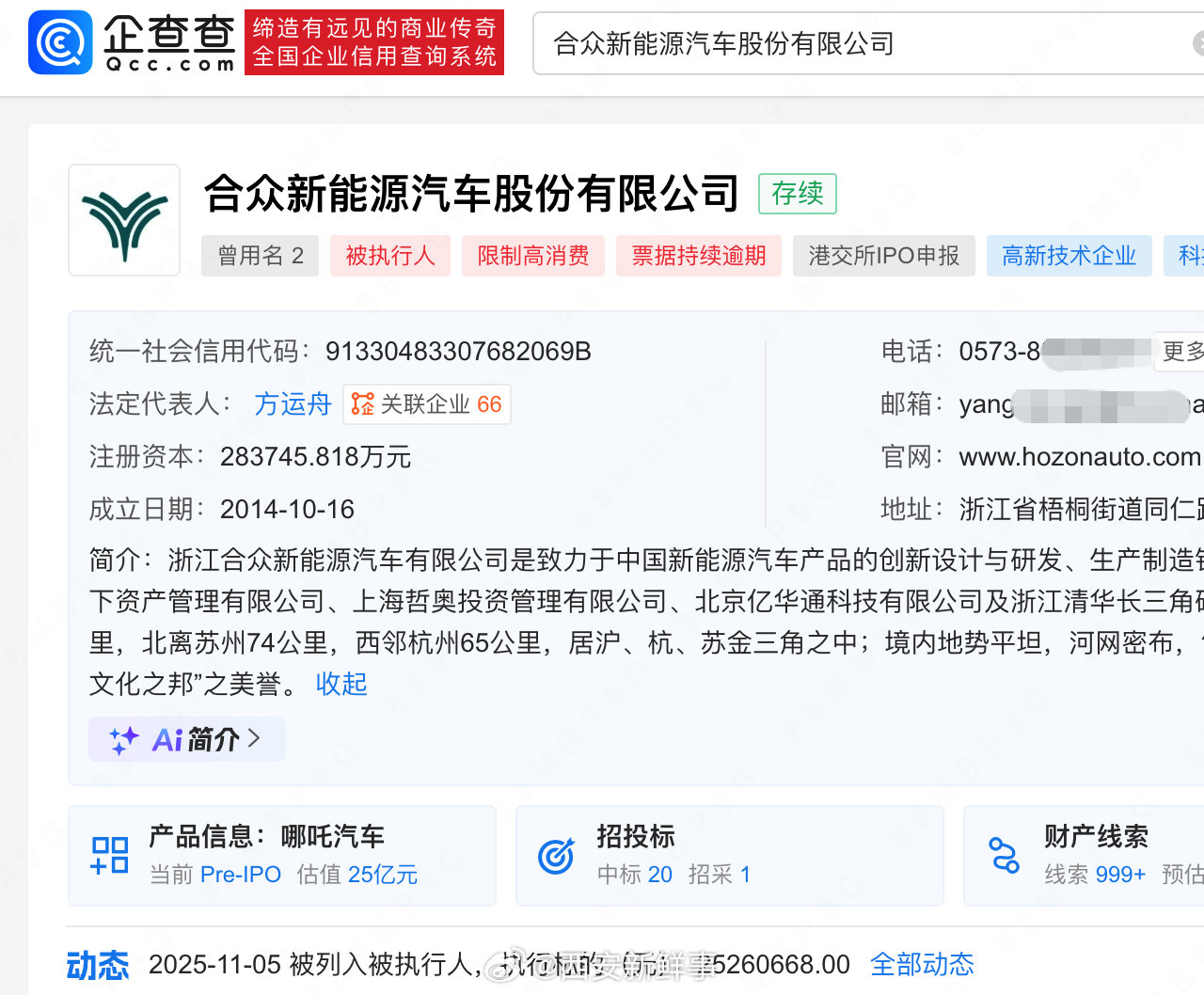Clear the search box with the X icon
The image size is (1204, 995).
1198,43
